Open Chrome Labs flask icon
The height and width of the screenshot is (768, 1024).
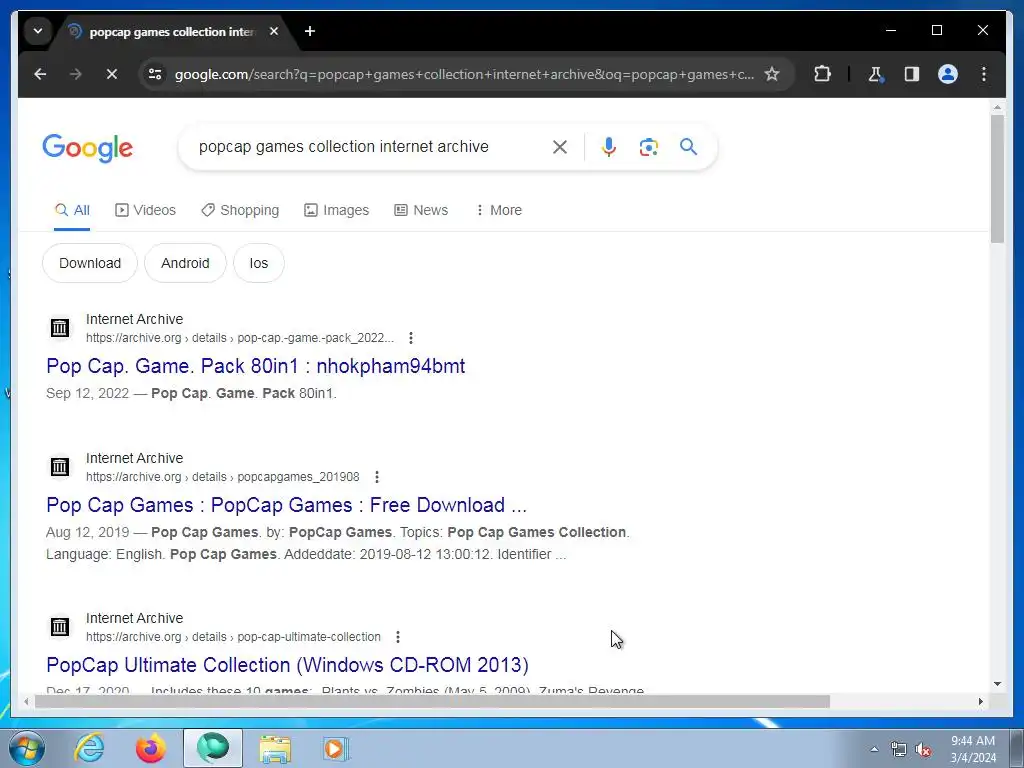(876, 74)
